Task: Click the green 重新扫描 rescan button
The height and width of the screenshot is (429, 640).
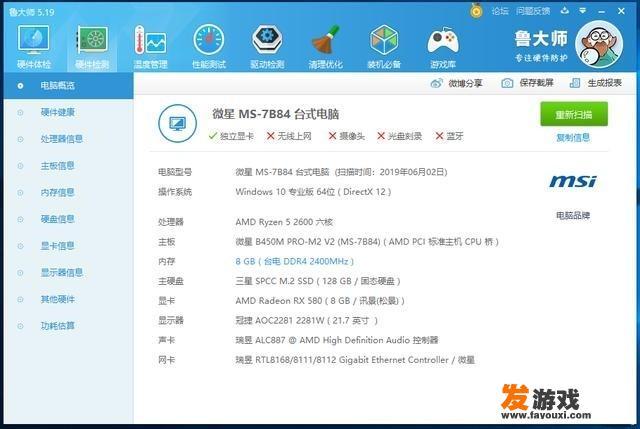Action: click(x=573, y=114)
